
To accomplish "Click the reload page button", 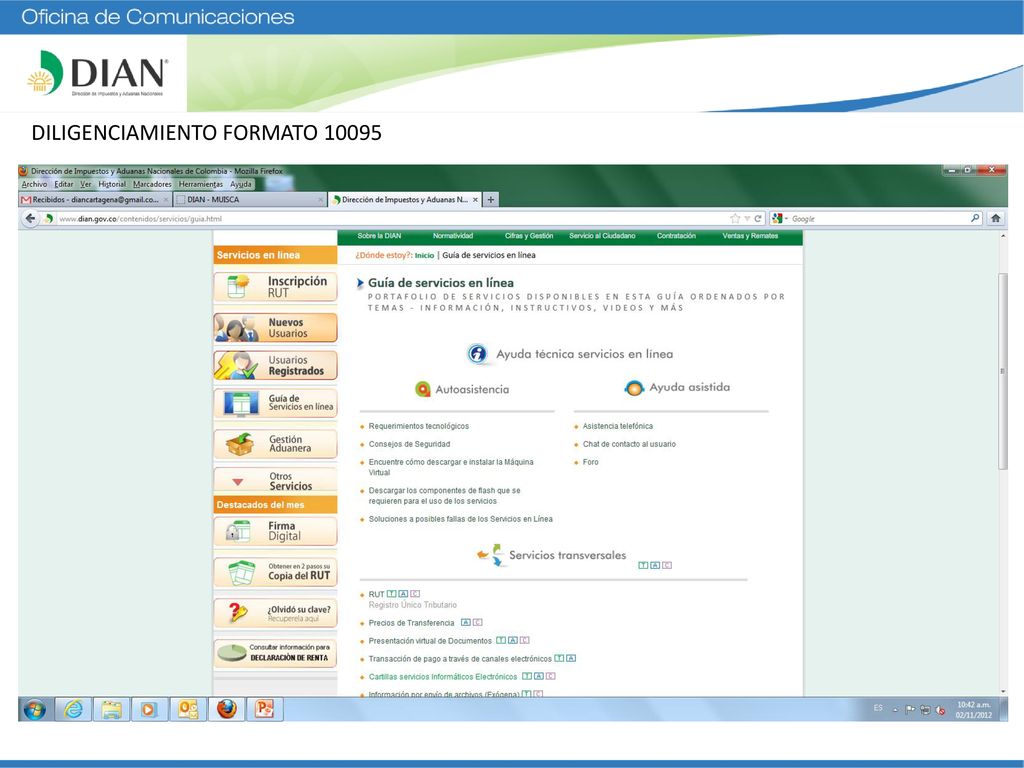I will [x=758, y=219].
